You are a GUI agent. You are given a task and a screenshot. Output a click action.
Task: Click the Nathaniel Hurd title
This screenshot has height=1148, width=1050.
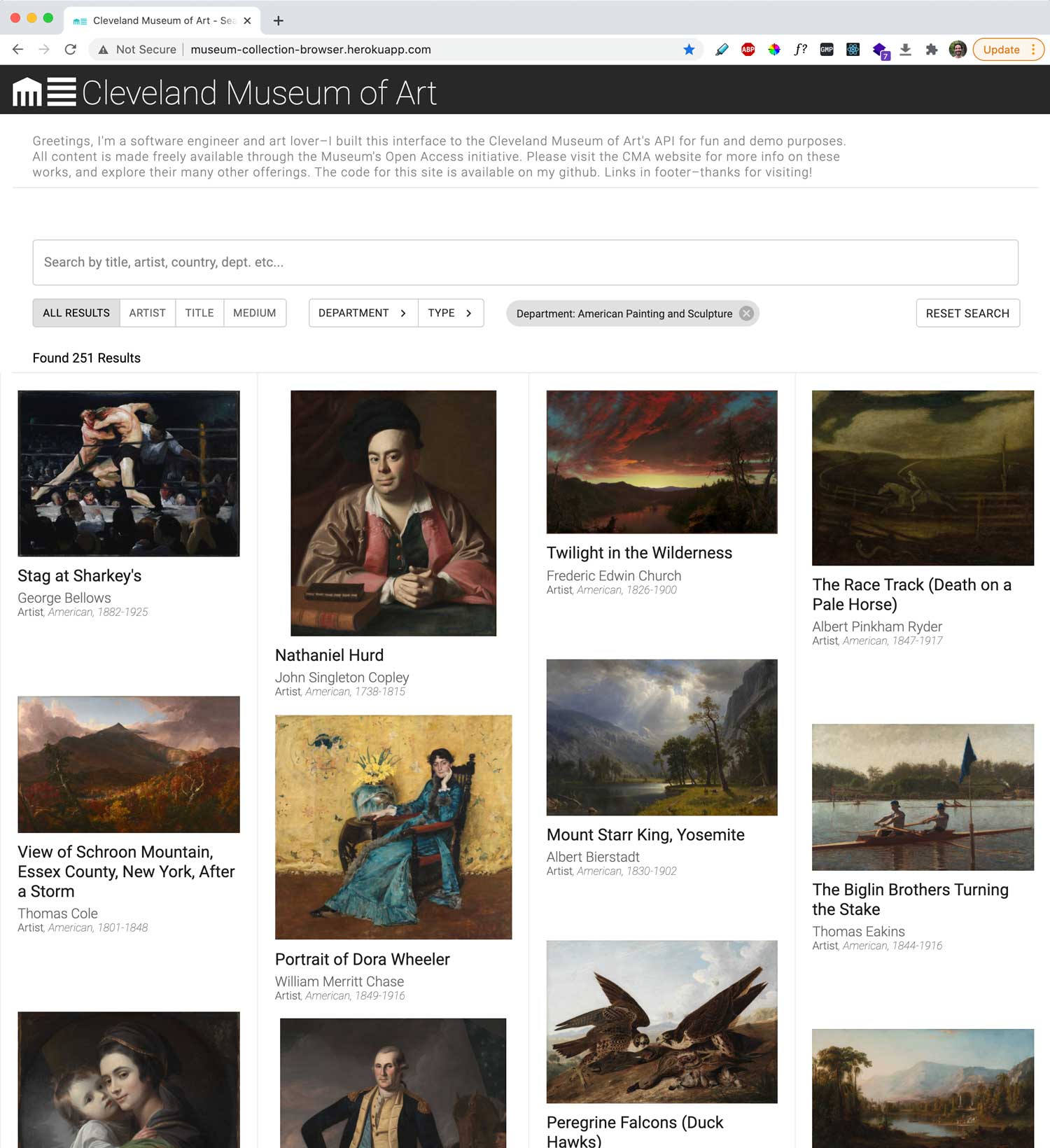tap(329, 655)
